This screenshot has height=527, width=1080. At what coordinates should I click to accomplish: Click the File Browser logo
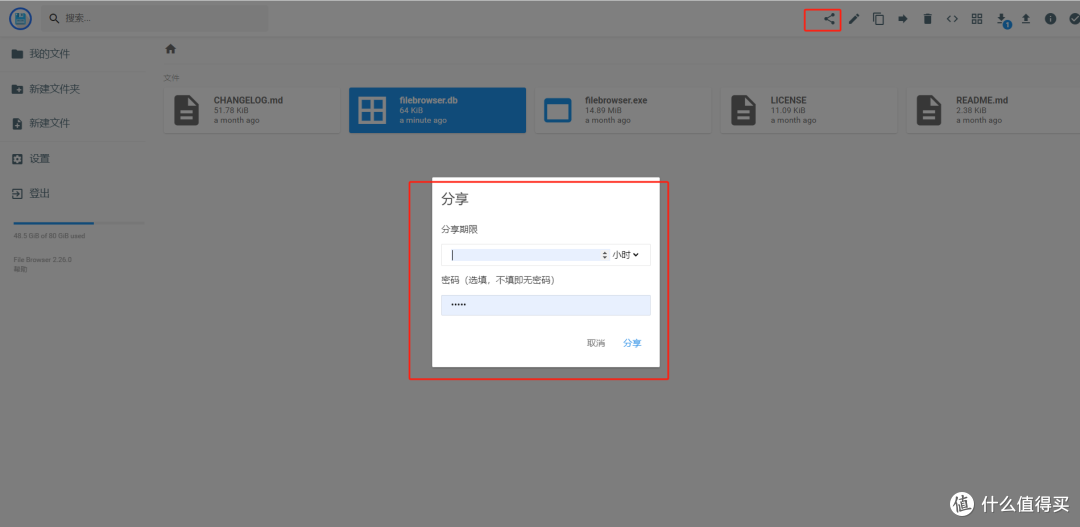[20, 19]
